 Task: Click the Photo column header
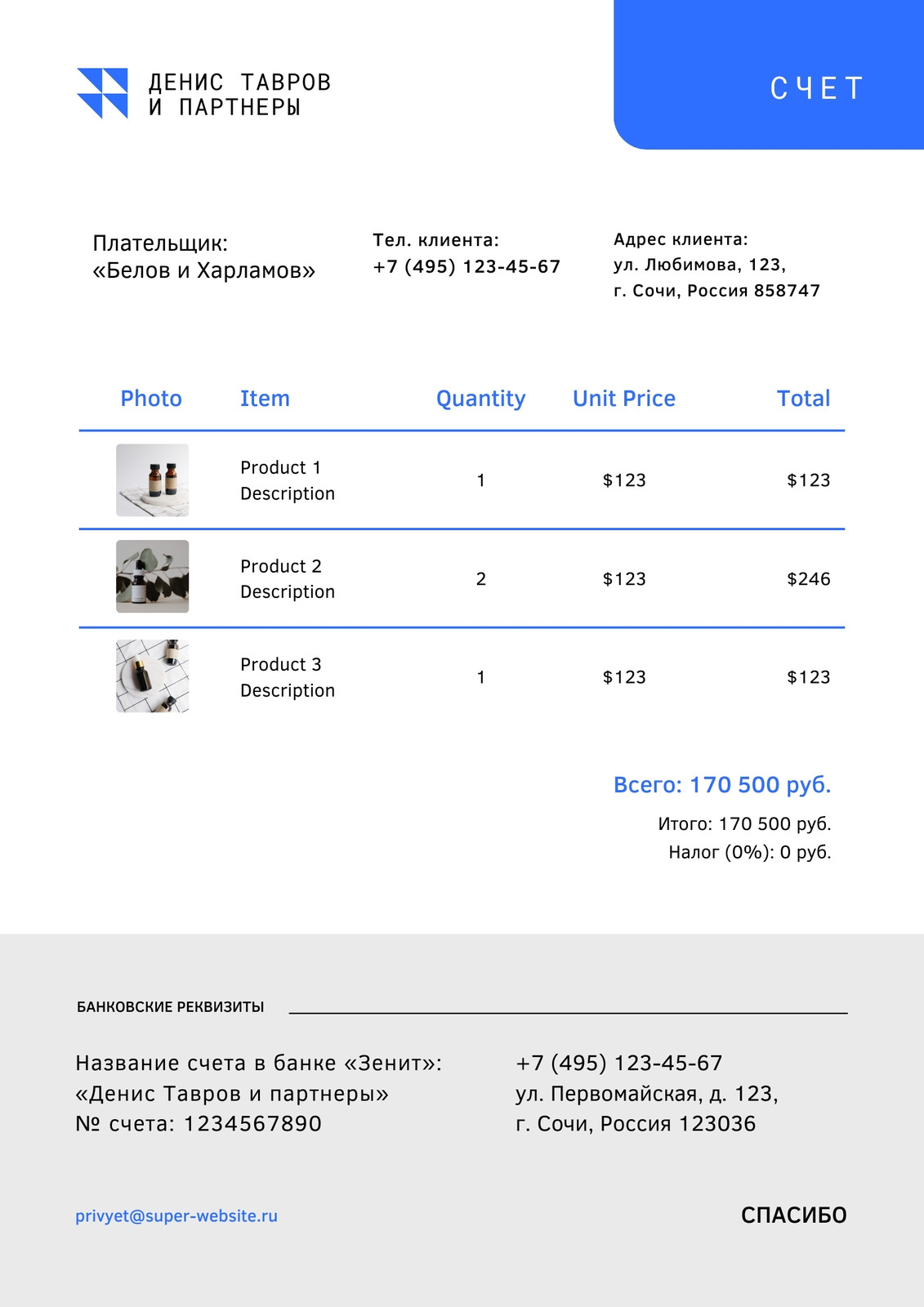point(151,399)
